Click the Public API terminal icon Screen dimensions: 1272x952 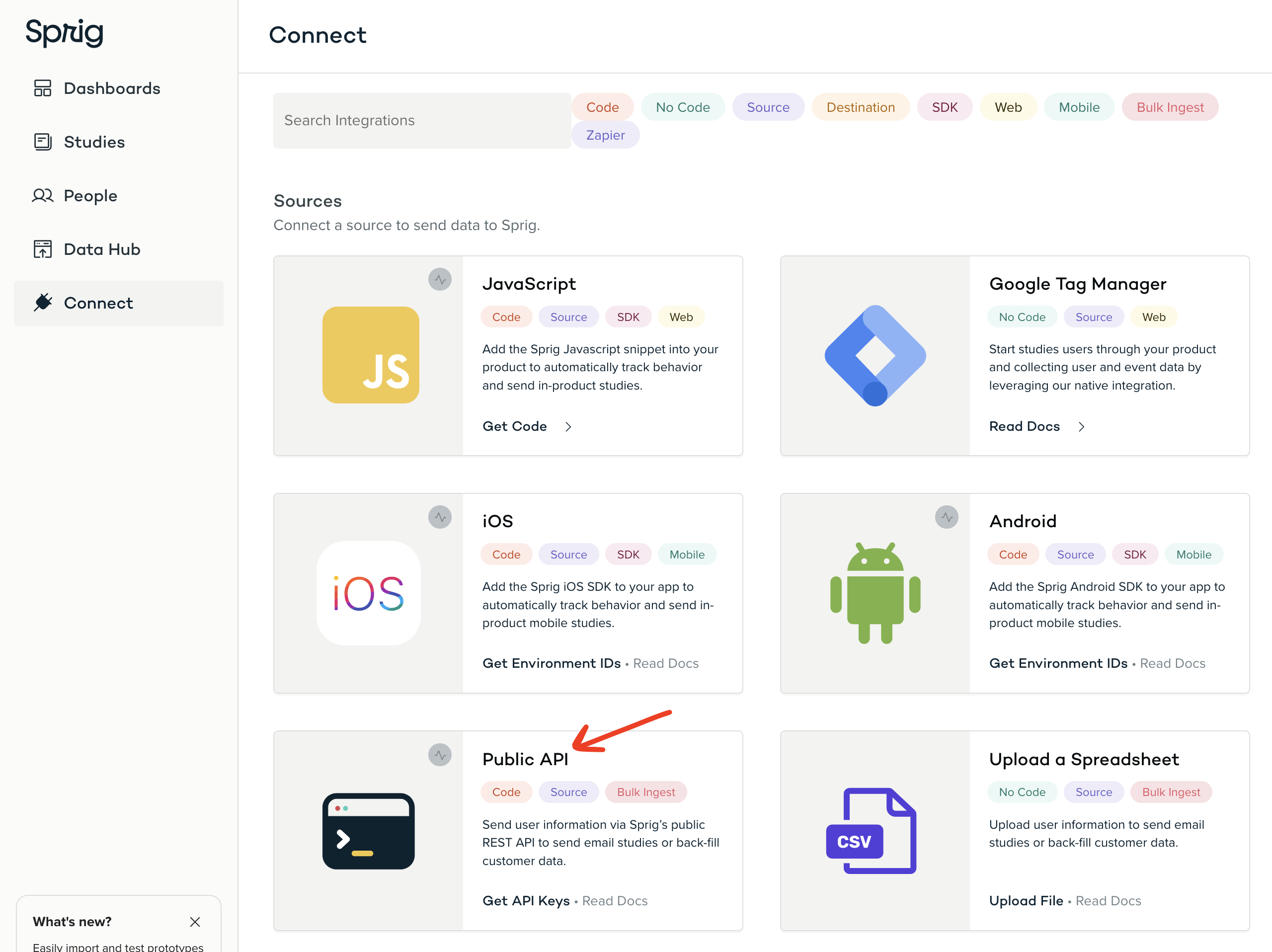click(x=368, y=831)
